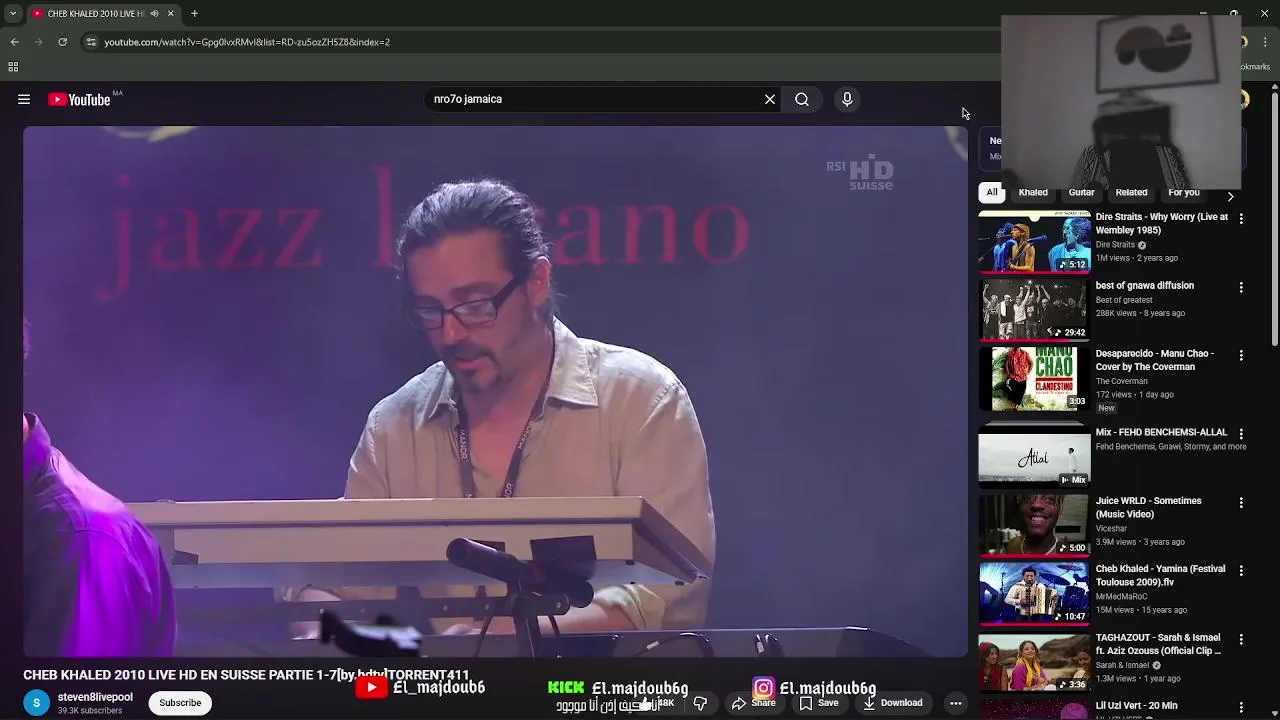The height and width of the screenshot is (720, 1280).
Task: Open options for Cheb Khaled Yamina video
Action: coord(1241,570)
